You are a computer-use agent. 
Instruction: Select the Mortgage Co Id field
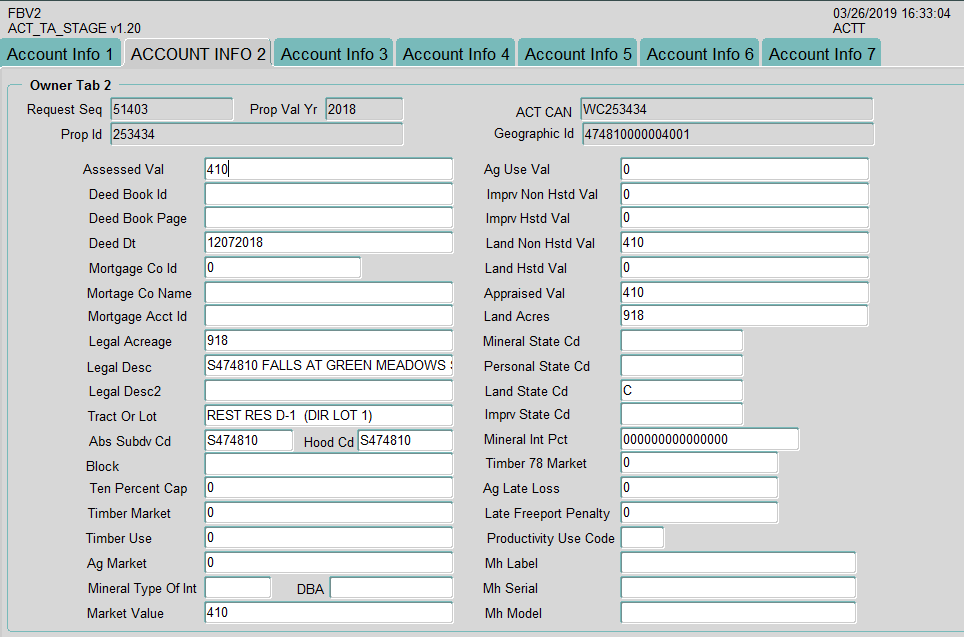point(282,268)
